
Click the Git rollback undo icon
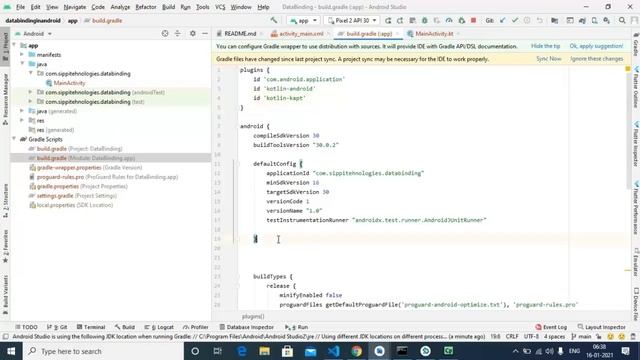(540, 20)
